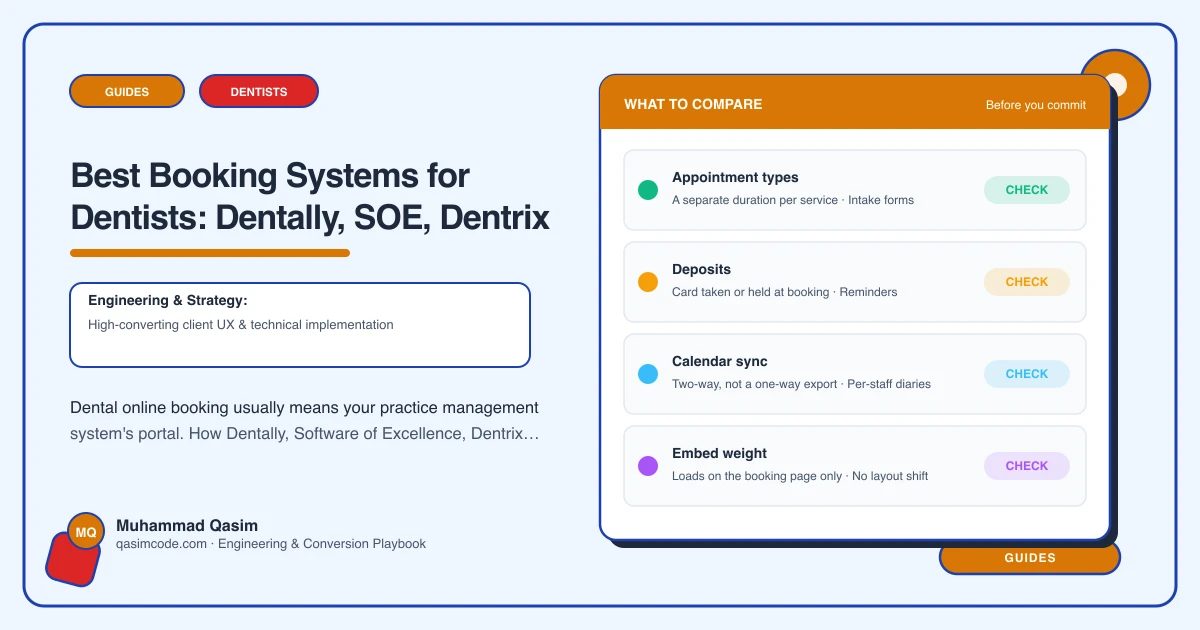Click the 'Engineering & Strategy:' heading

pos(168,300)
